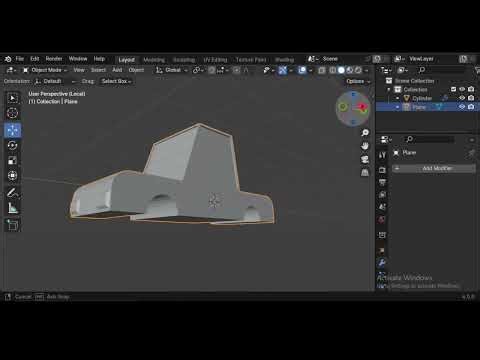Select the Annotate pencil tool
This screenshot has height=360, width=480.
pyautogui.click(x=13, y=193)
